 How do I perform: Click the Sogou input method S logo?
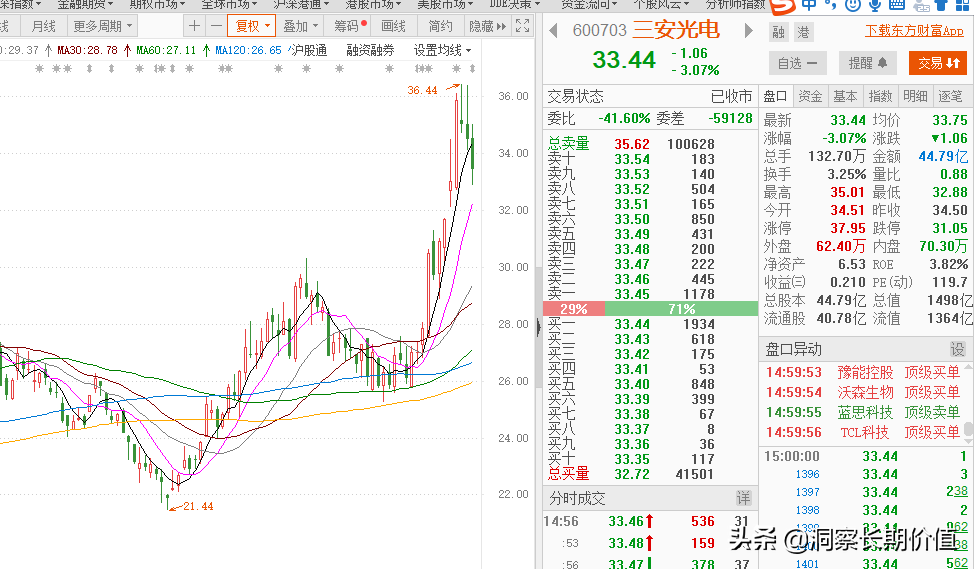pos(783,6)
